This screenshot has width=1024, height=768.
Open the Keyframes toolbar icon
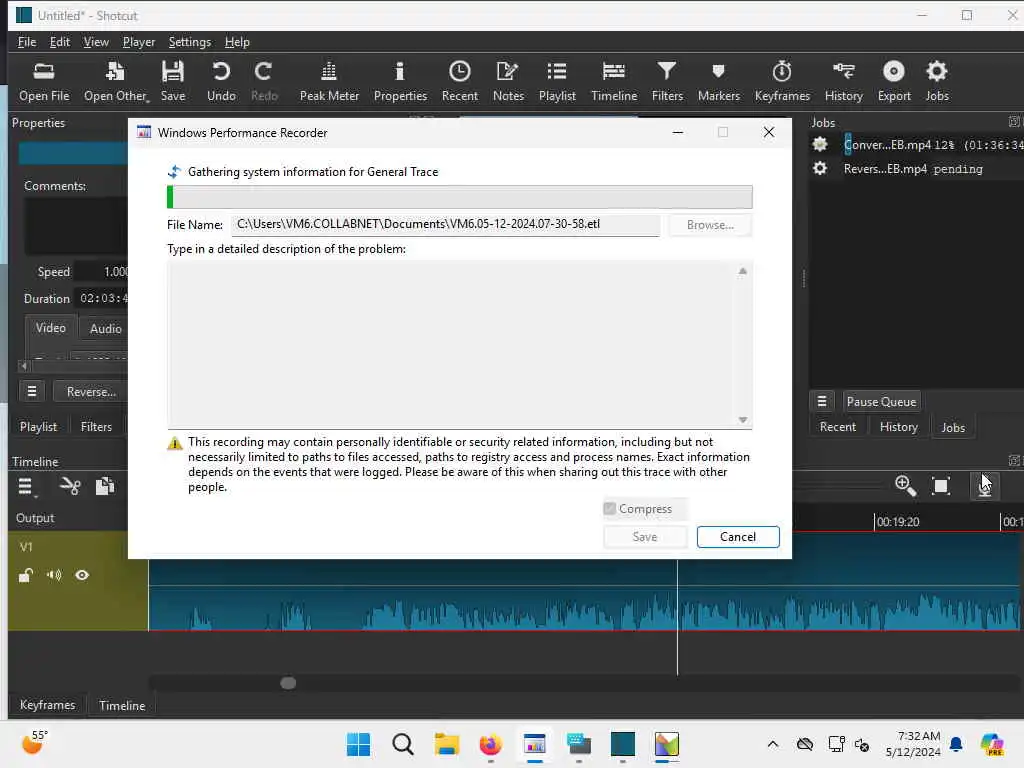click(x=782, y=81)
